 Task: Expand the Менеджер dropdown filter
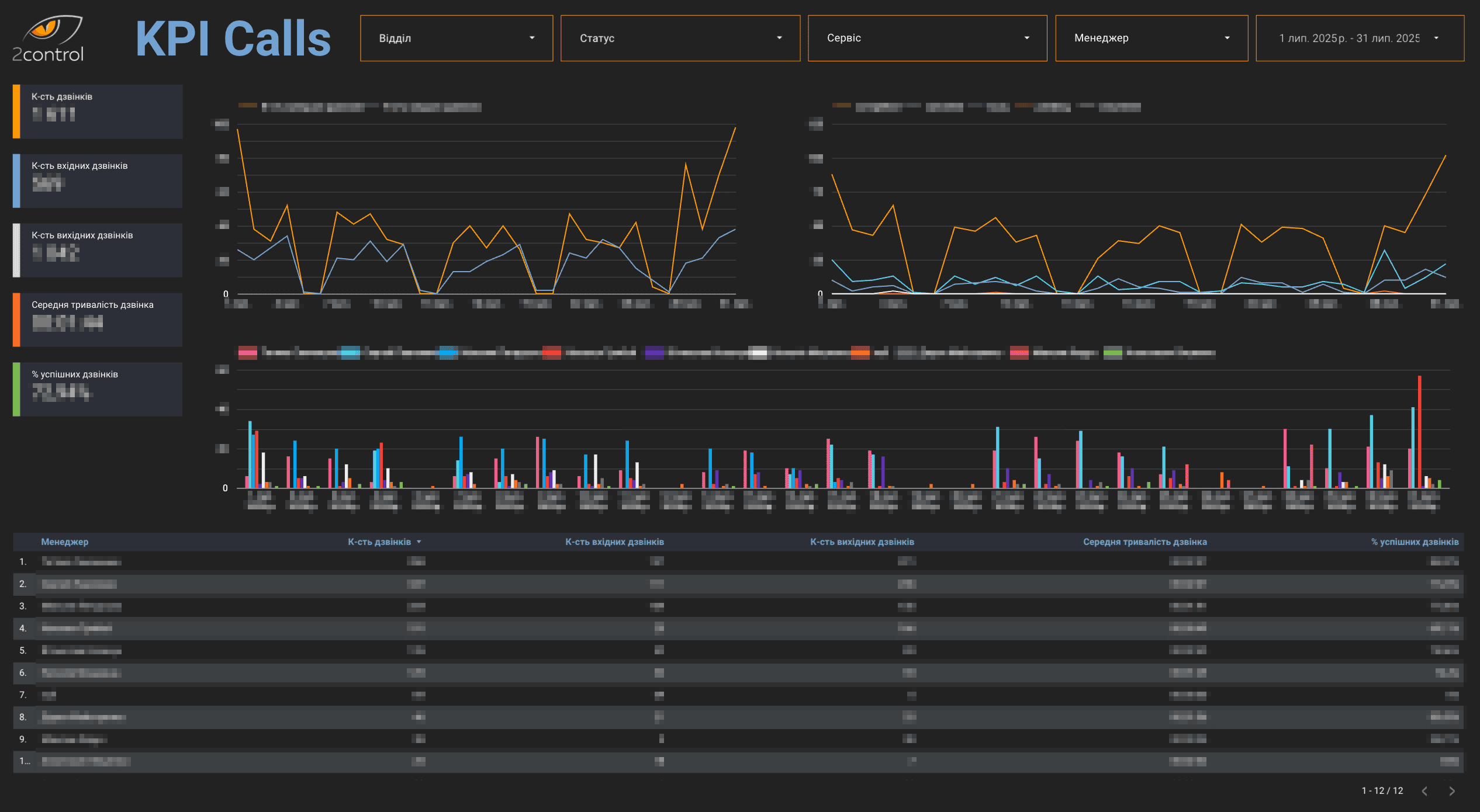pos(1151,38)
